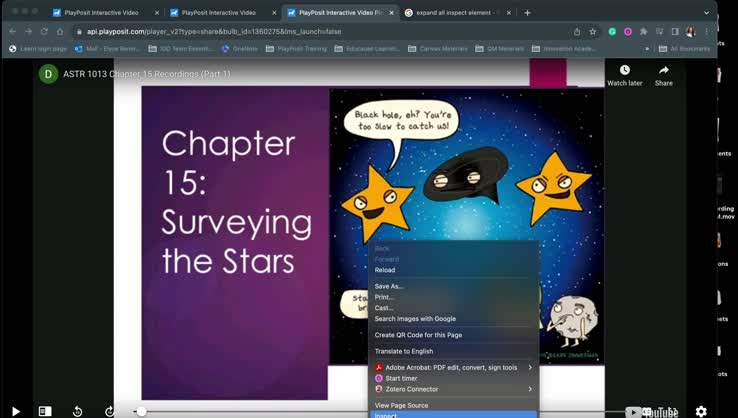Open the tab search dropdown in Chrome
The image size is (738, 418).
(707, 13)
